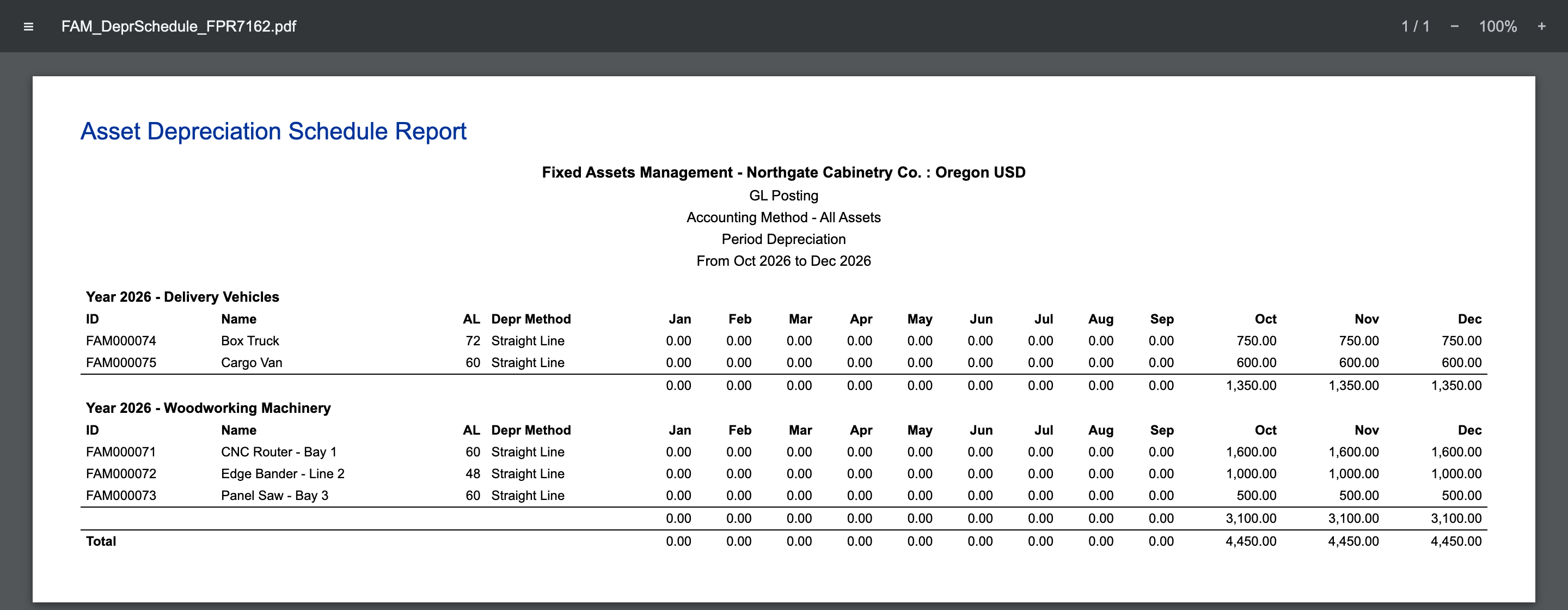Select the Cargo Van asset name
The width and height of the screenshot is (1568, 610).
tap(252, 363)
